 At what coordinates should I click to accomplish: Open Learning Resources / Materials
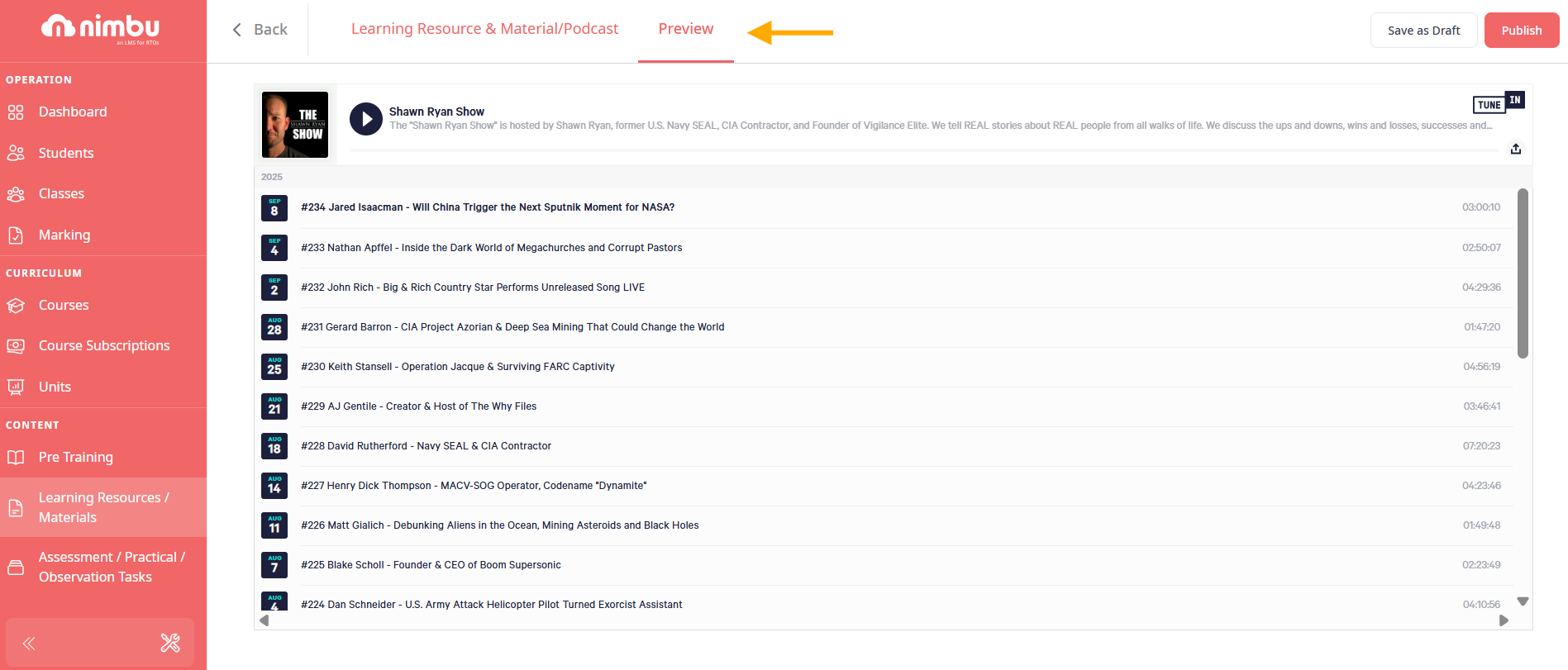[x=104, y=507]
